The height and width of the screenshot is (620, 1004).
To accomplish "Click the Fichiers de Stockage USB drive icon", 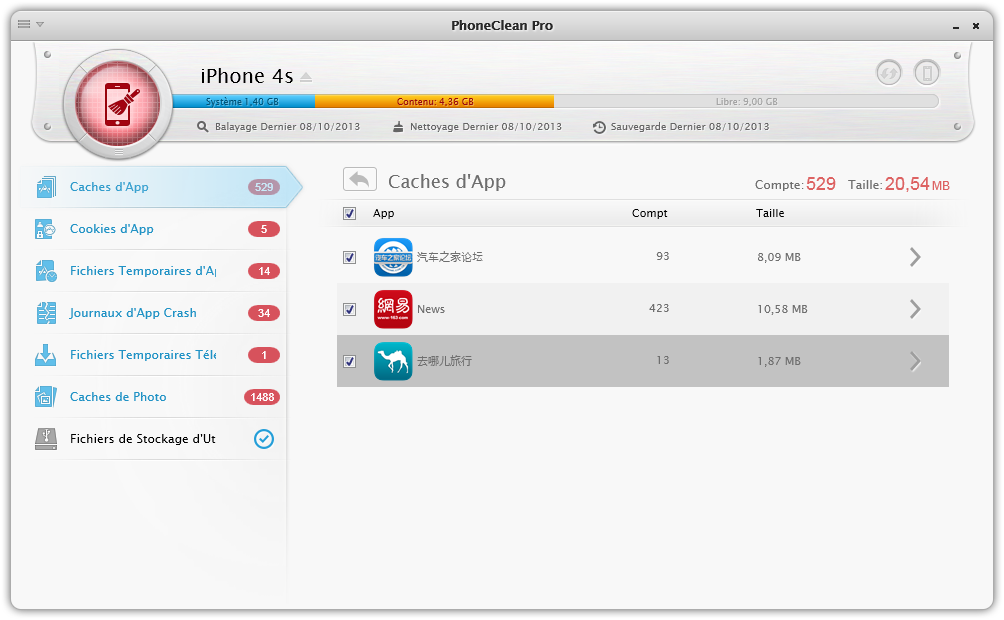I will [45, 439].
